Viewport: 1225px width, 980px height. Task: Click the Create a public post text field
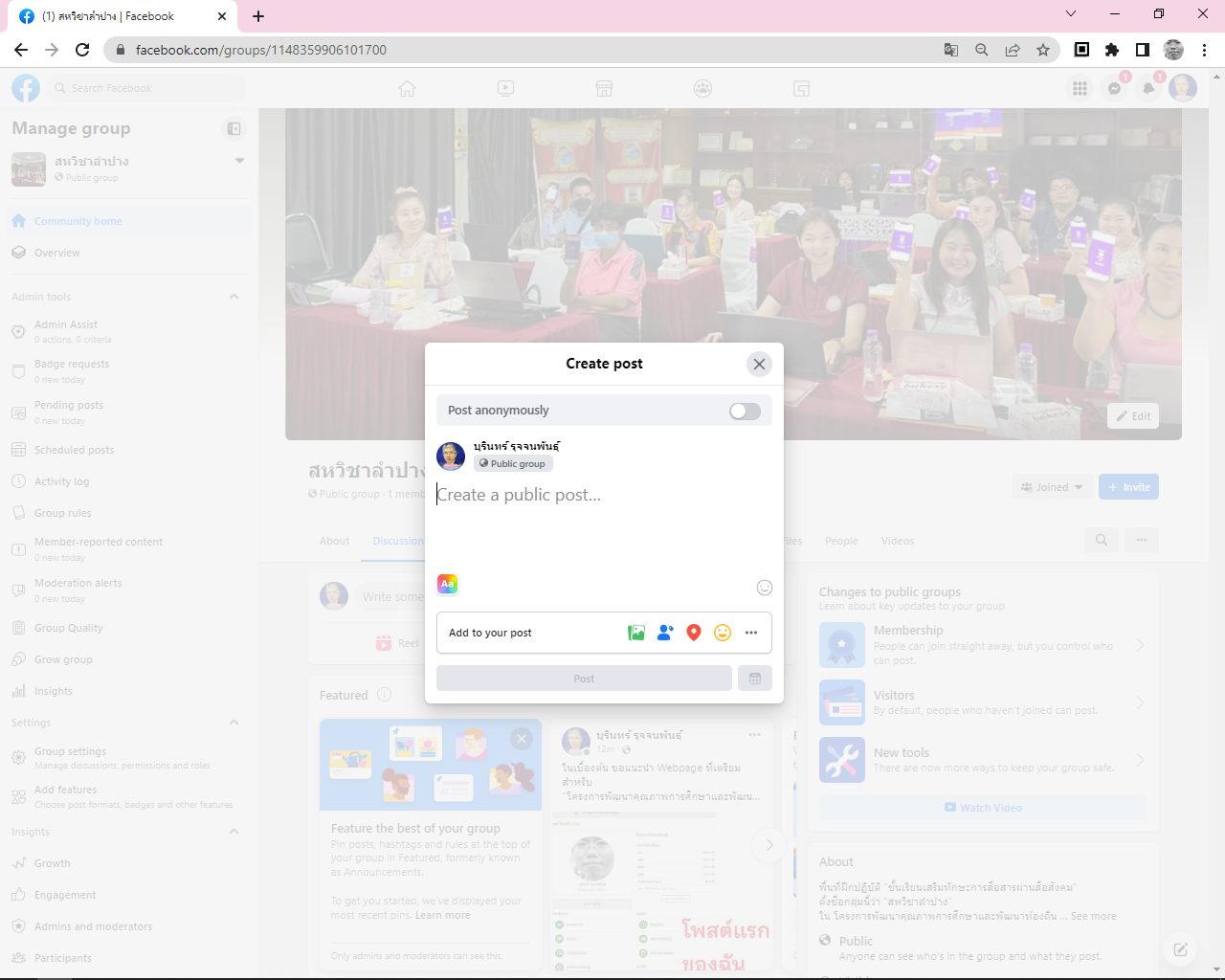[x=604, y=495]
